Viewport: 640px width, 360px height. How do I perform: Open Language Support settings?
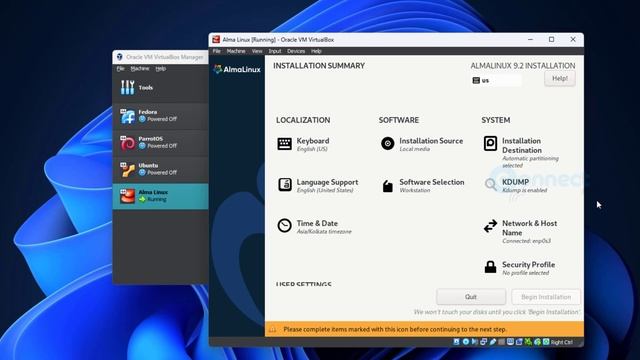[x=318, y=185]
